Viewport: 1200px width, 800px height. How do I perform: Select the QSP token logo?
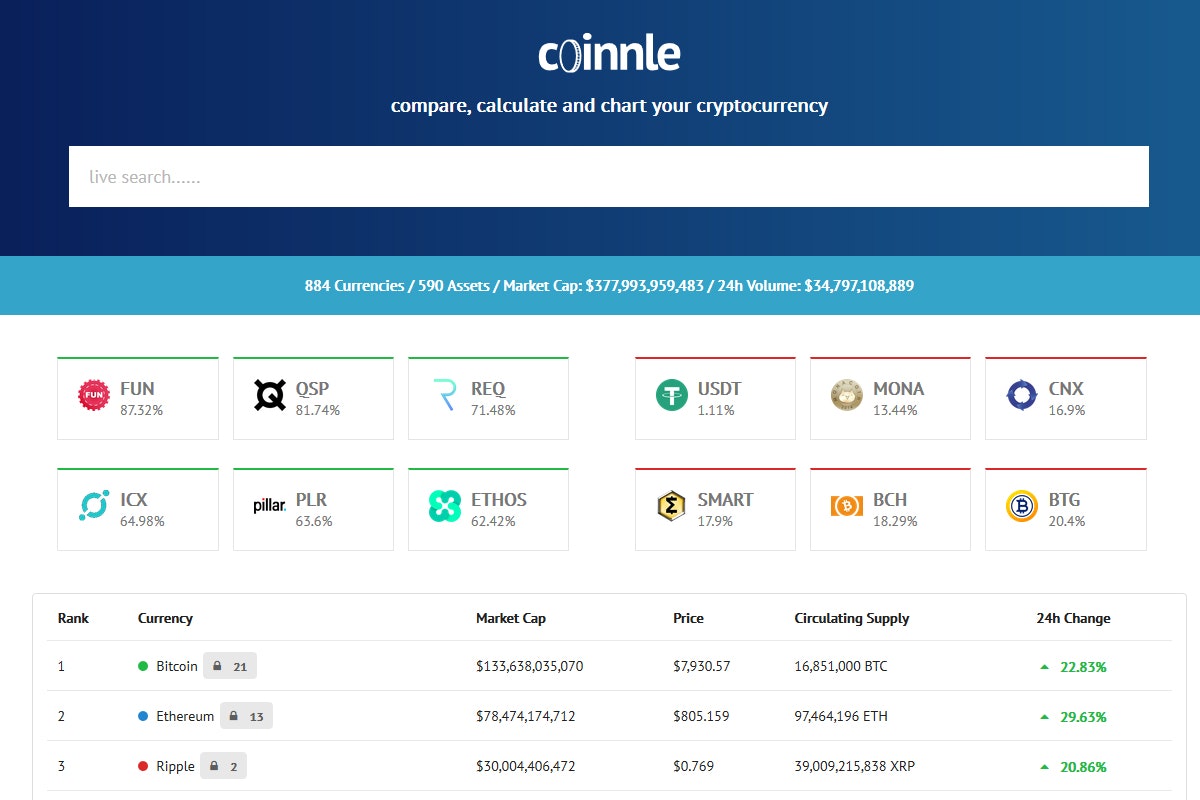pyautogui.click(x=270, y=394)
